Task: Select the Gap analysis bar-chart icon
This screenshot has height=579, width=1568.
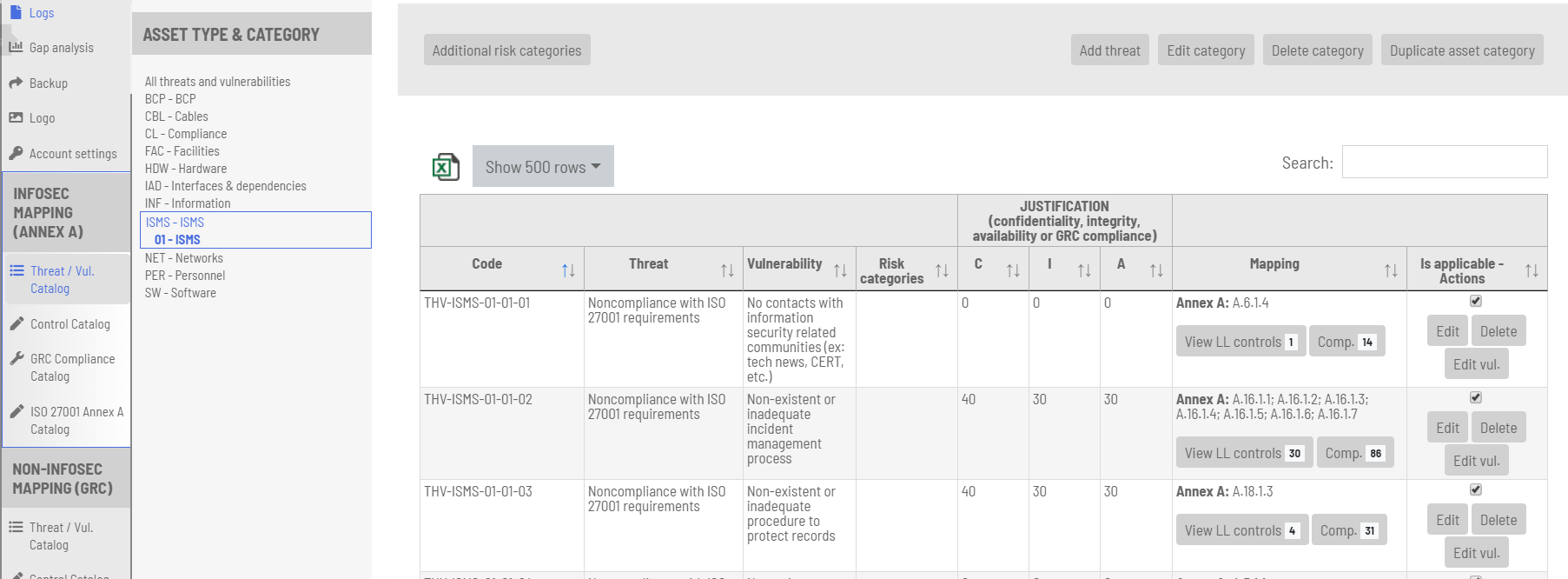Action: click(x=16, y=47)
